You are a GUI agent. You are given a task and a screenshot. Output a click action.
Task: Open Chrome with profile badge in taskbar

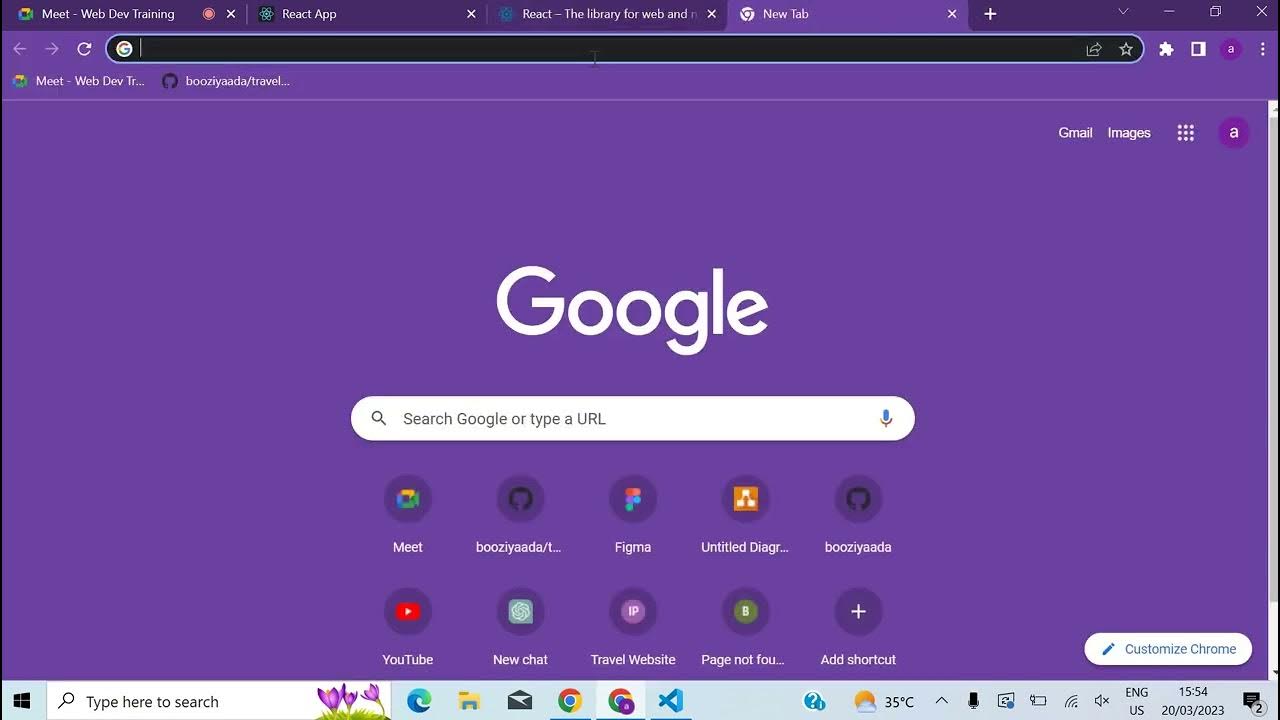click(620, 701)
